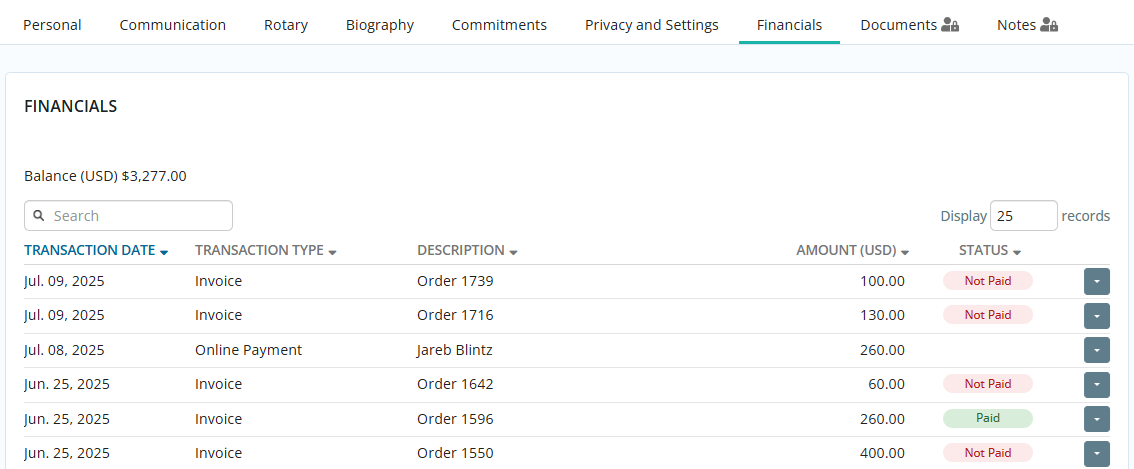
Task: Switch to the Communication tab
Action: tap(173, 25)
